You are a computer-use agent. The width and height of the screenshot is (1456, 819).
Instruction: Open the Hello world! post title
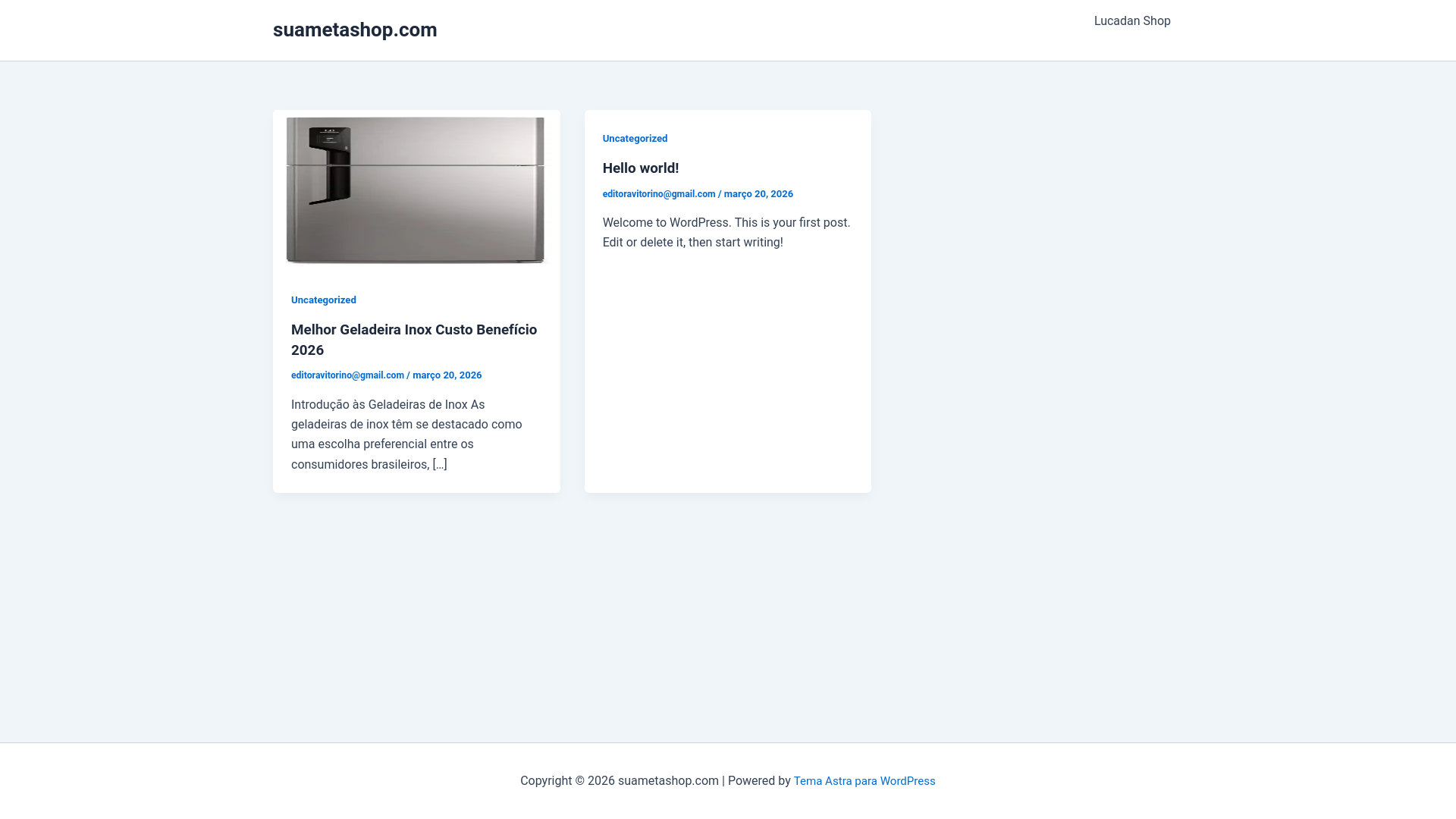[641, 168]
